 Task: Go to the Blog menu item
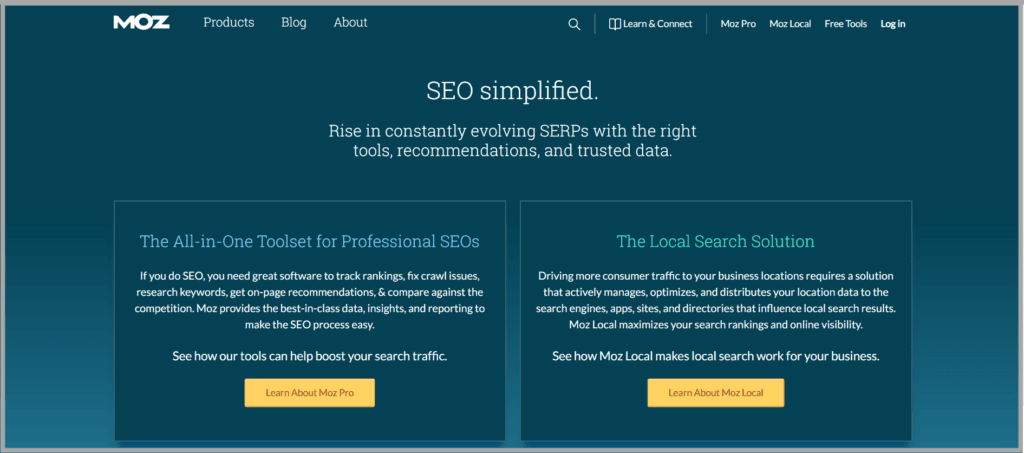[x=294, y=22]
